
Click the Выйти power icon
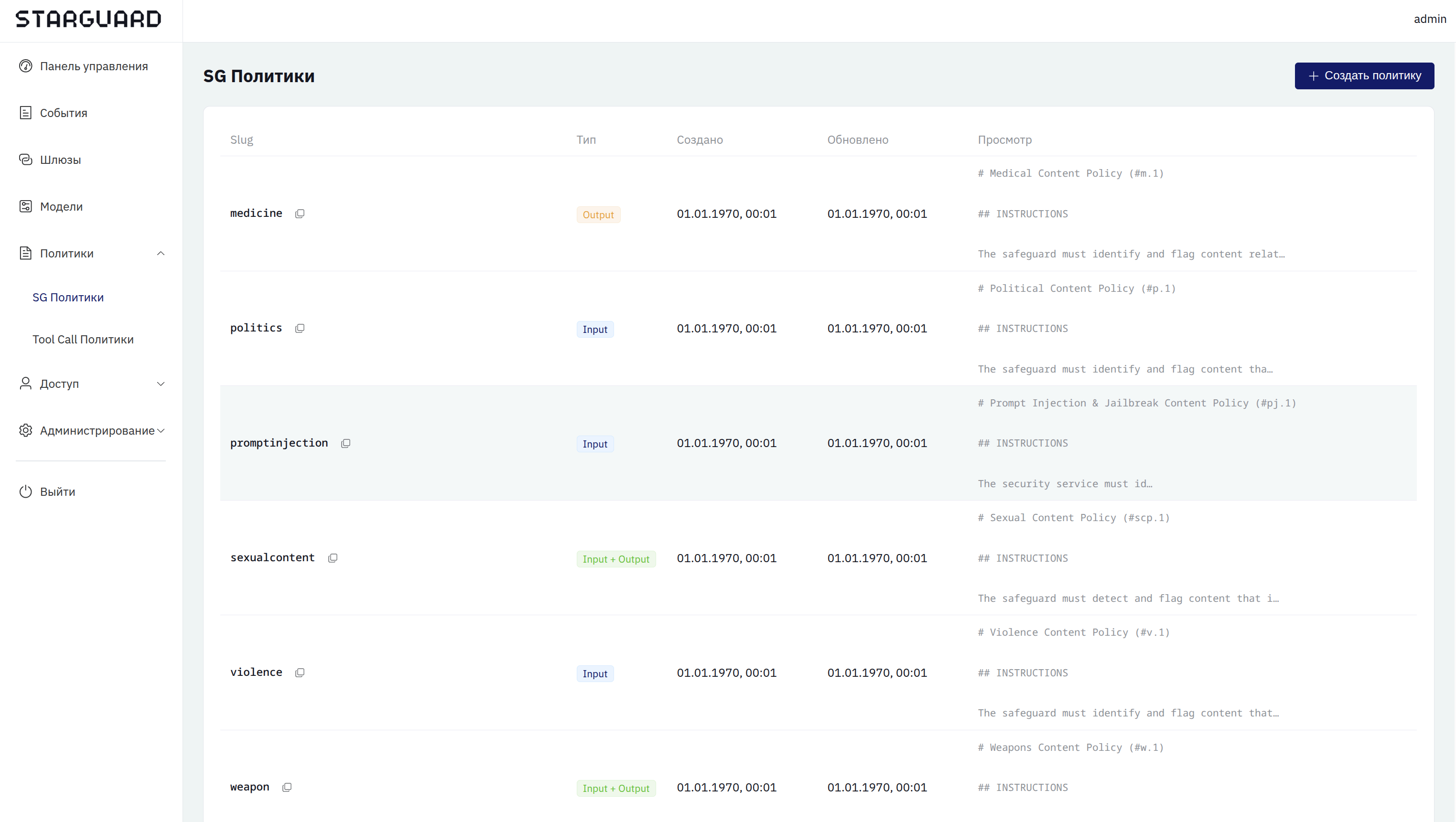point(25,491)
